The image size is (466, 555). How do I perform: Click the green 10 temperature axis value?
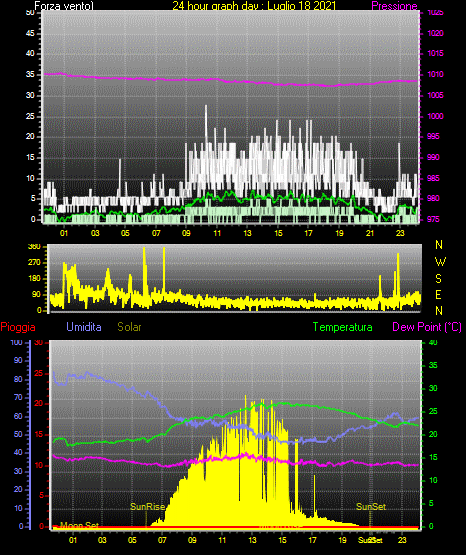pos(433,480)
